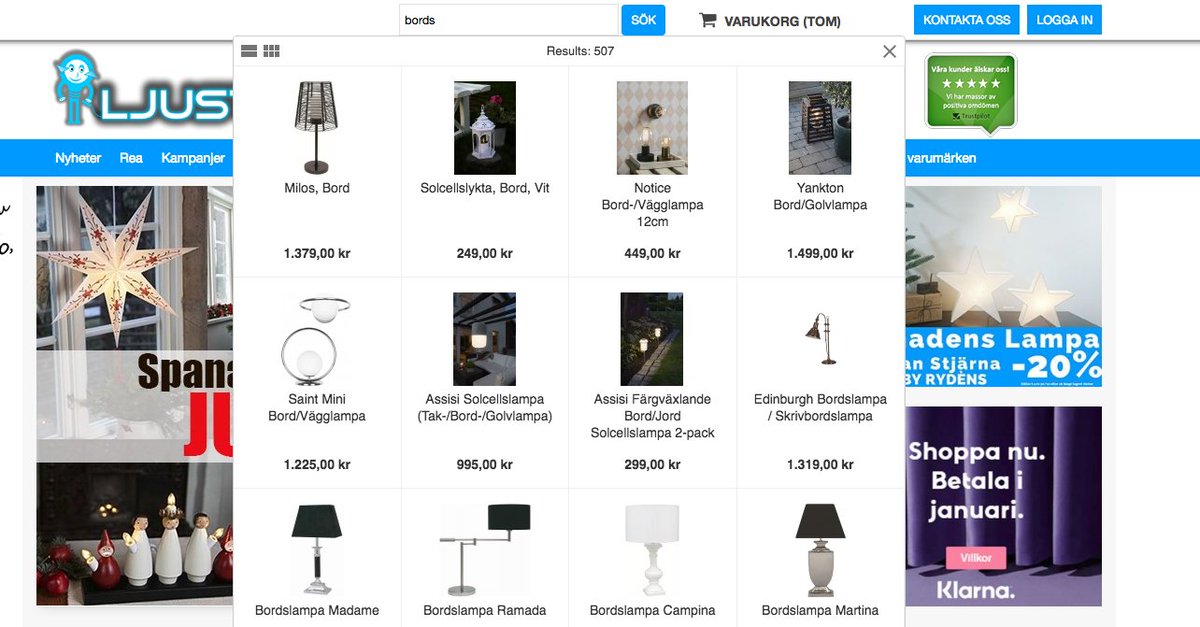The height and width of the screenshot is (627, 1200).
Task: Click 'Saint Mini Bord/Vägglampa' title
Action: pos(317,407)
